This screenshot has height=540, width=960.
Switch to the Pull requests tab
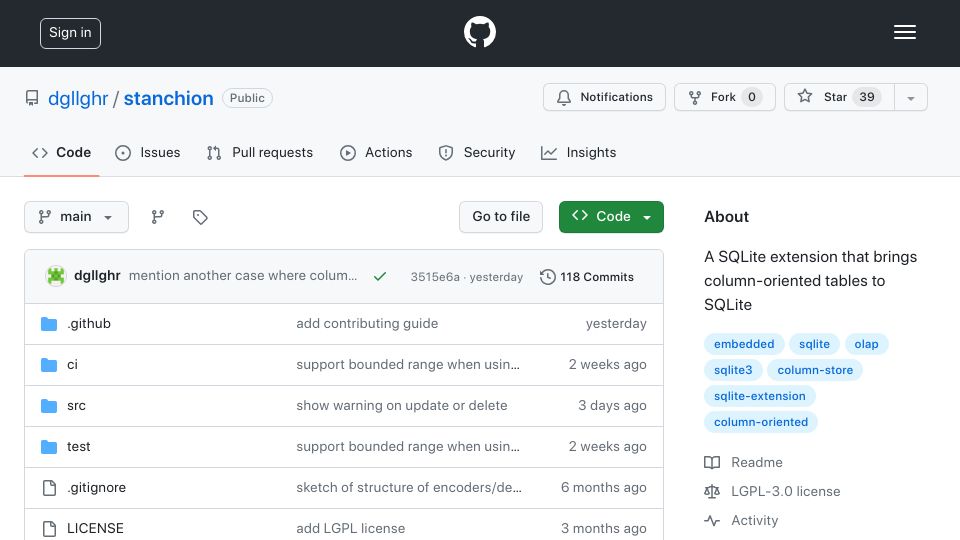[x=260, y=152]
